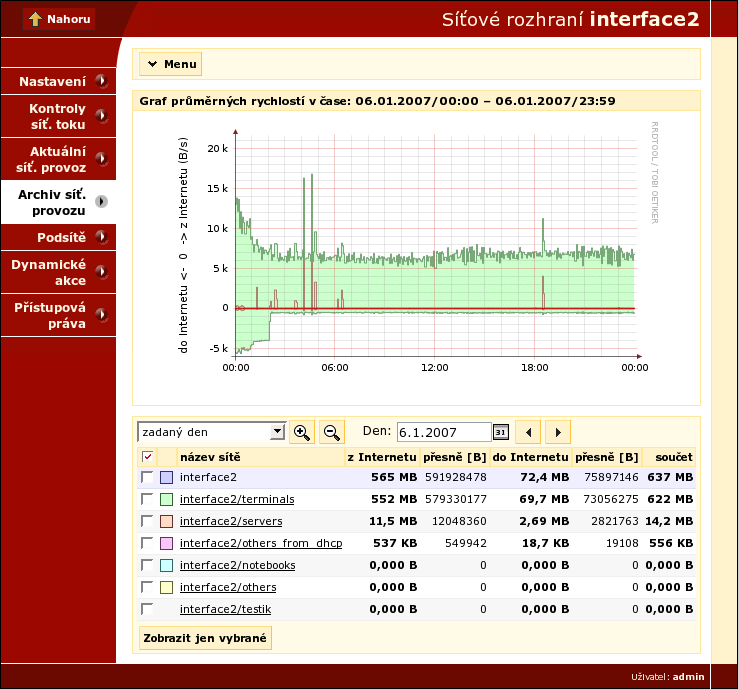
Task: Click the Den date input field
Action: [444, 432]
